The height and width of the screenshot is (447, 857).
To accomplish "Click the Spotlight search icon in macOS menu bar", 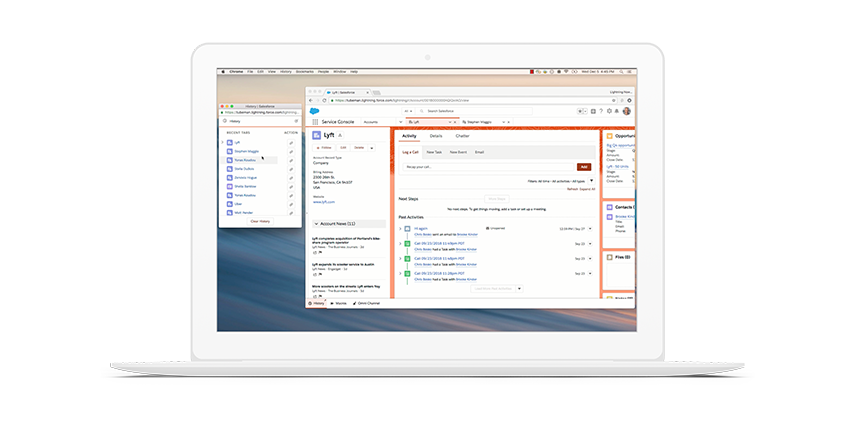I will coord(621,72).
